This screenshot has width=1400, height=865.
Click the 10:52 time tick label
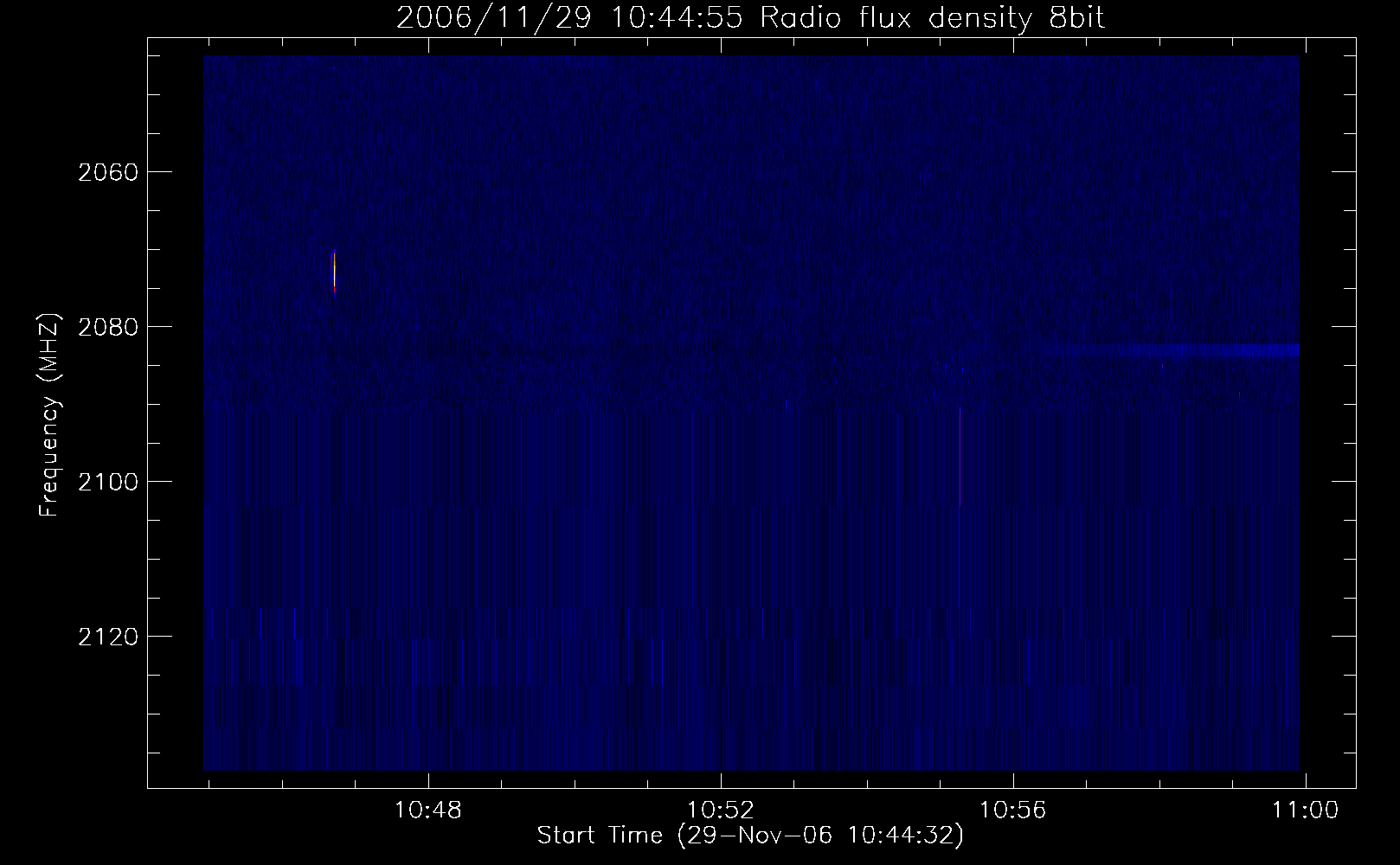tap(721, 811)
